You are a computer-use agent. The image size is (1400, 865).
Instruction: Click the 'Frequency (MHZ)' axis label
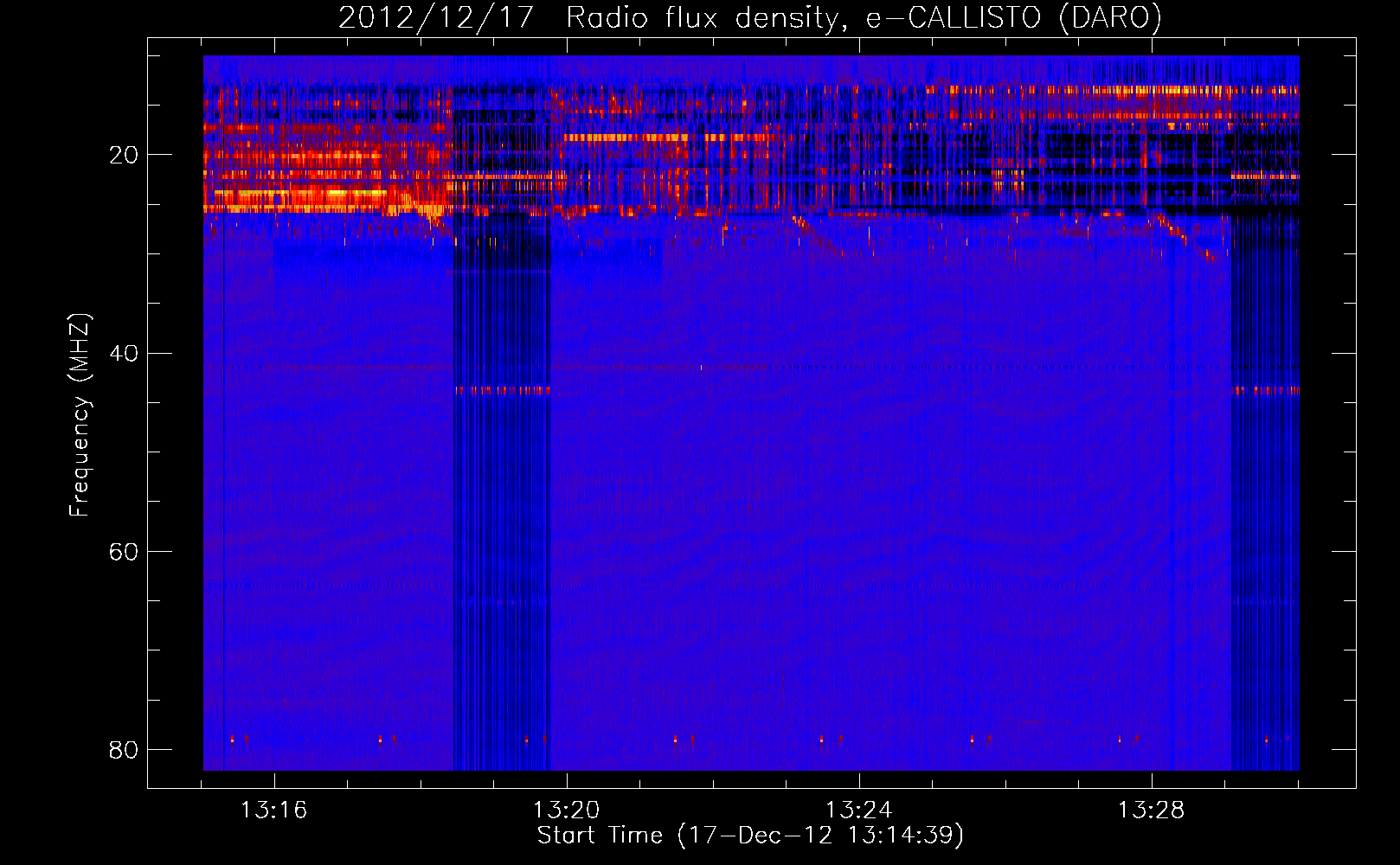point(79,414)
